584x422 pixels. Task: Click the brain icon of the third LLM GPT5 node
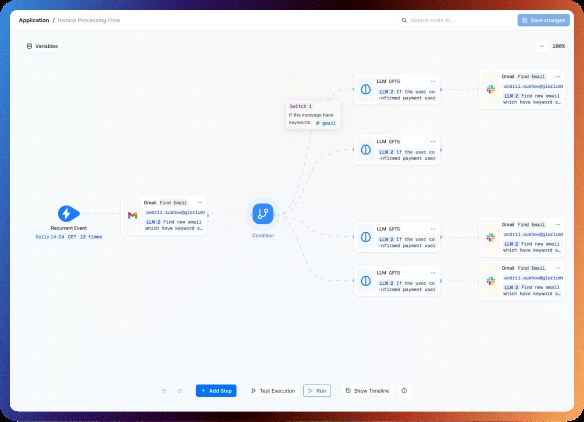tap(366, 237)
